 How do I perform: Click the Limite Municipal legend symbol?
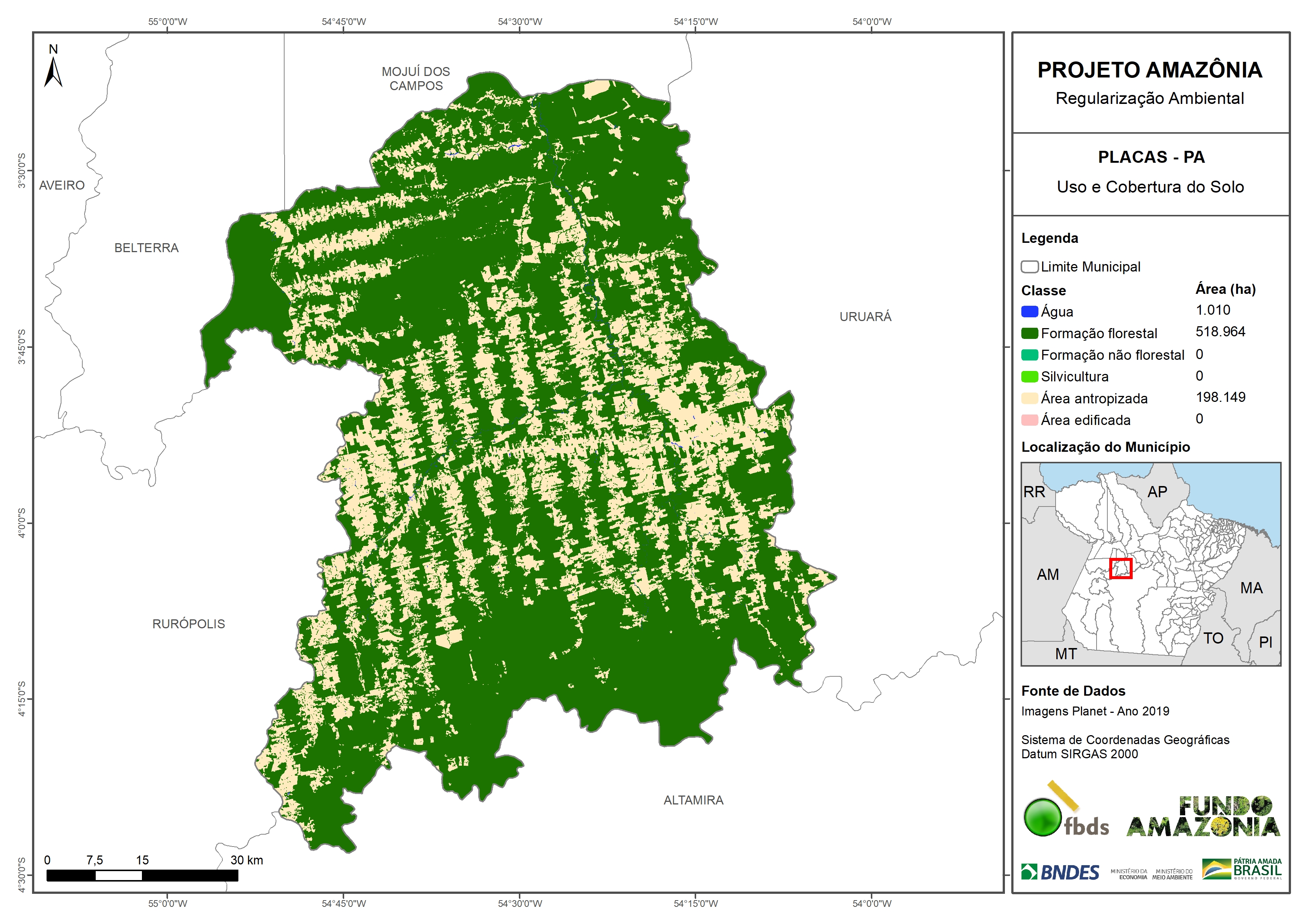[x=1029, y=266]
